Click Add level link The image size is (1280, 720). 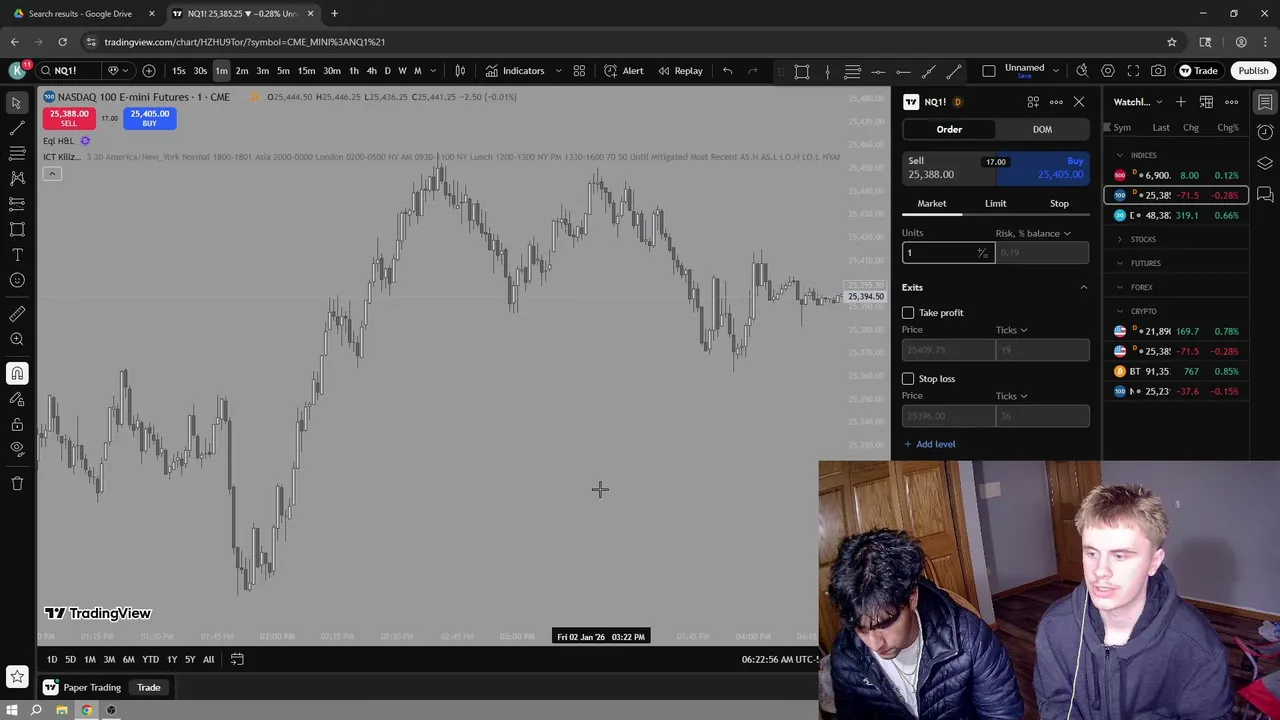click(929, 444)
